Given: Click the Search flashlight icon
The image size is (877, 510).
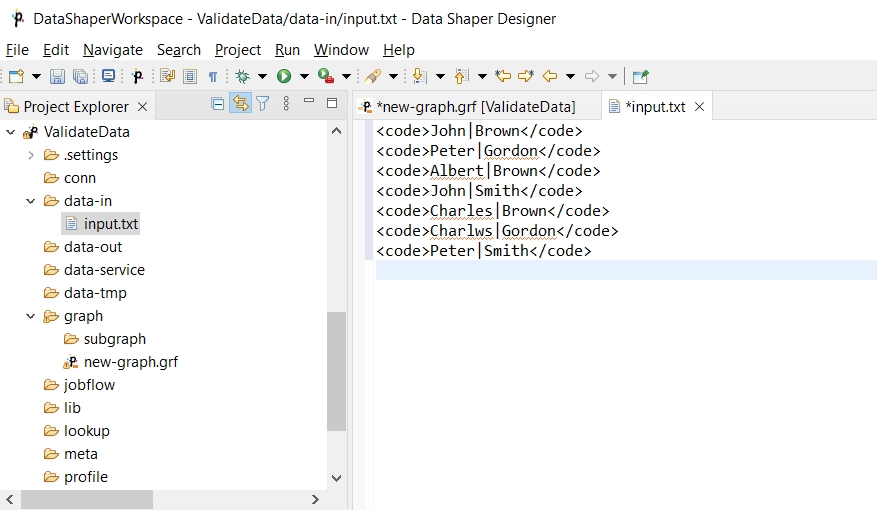Looking at the screenshot, I should (x=373, y=76).
